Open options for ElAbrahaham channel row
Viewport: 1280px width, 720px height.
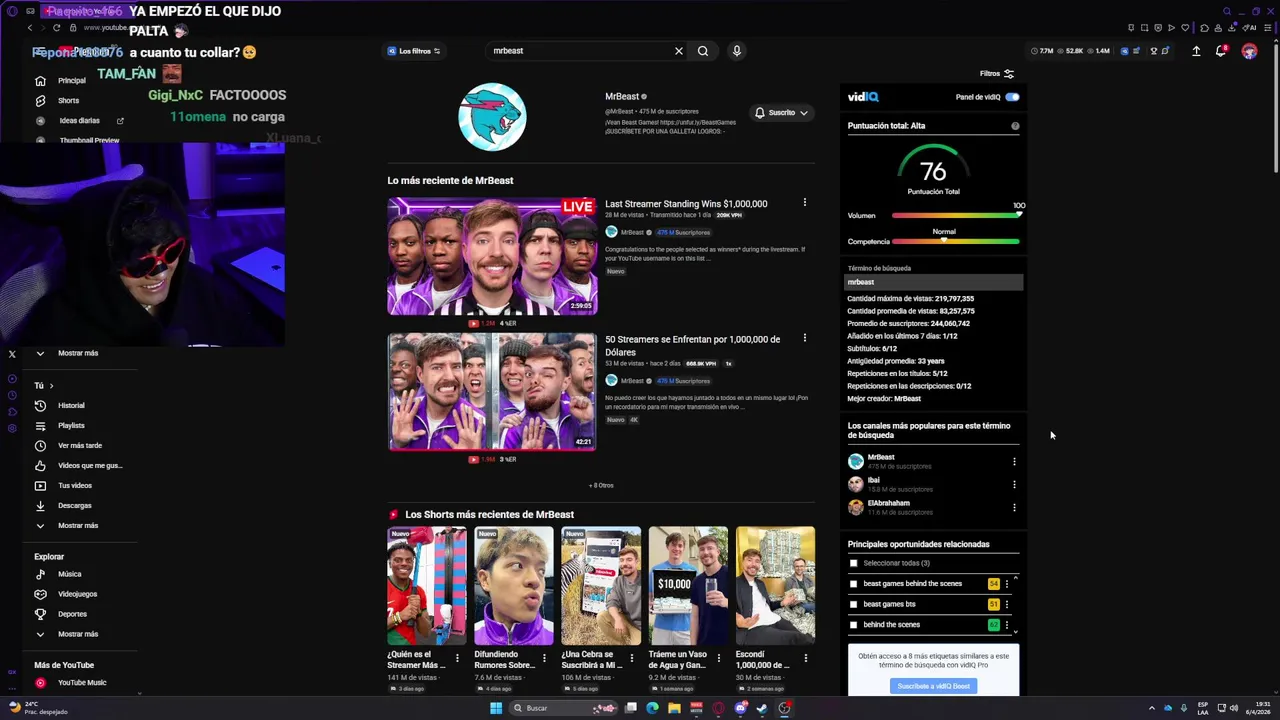point(1014,508)
